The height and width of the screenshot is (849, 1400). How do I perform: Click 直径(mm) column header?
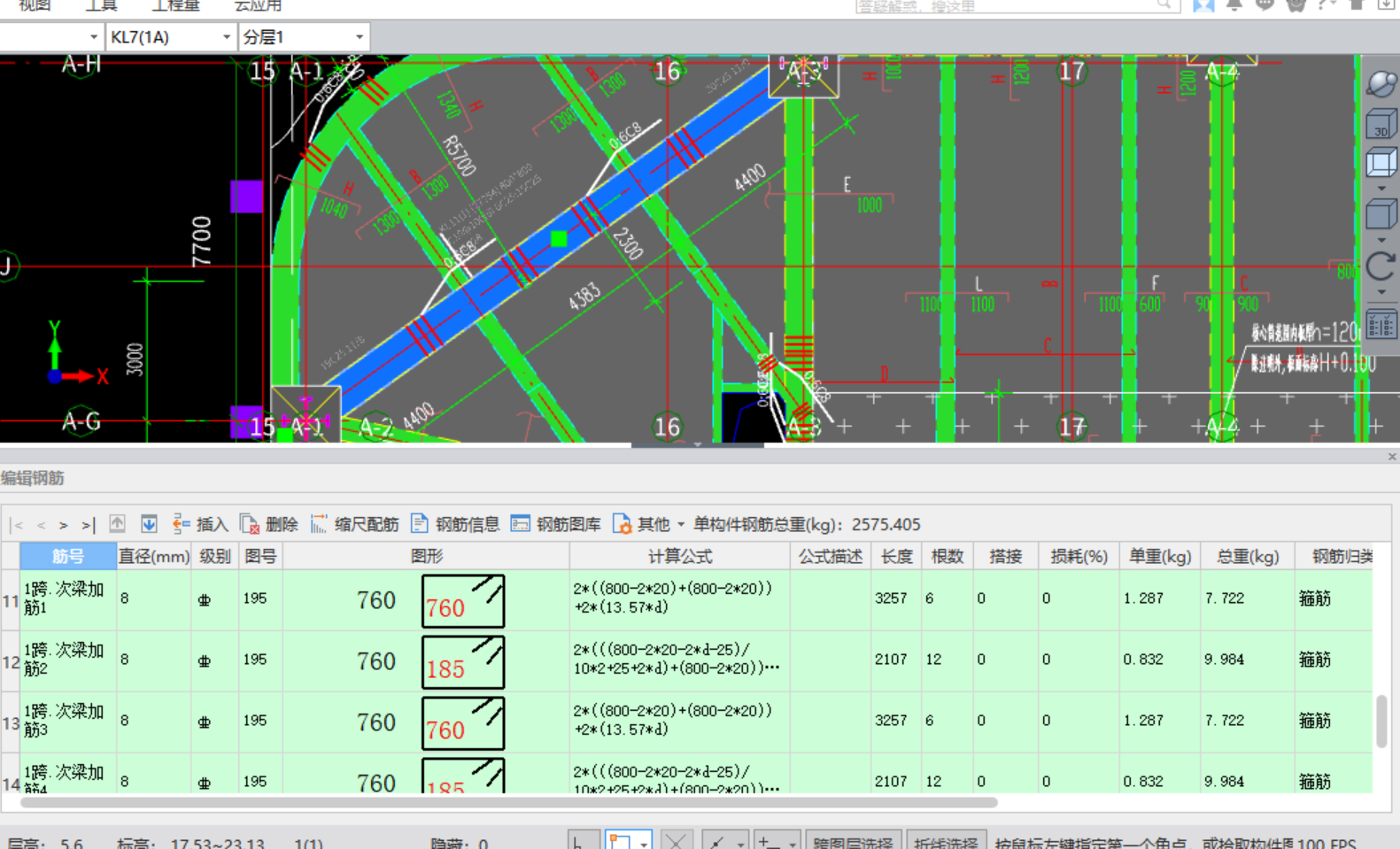coord(154,556)
